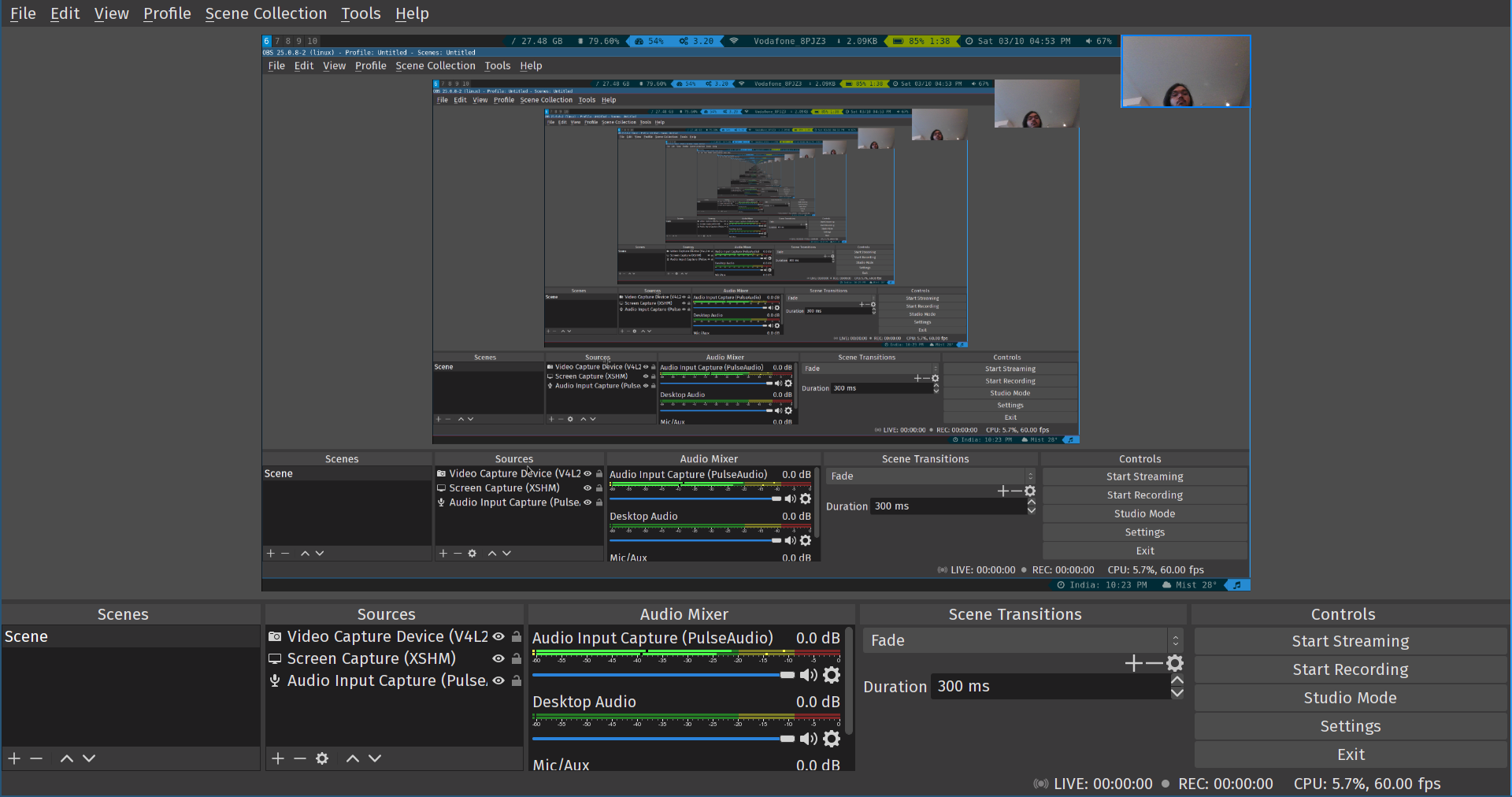Viewport: 1512px width, 797px height.
Task: Move the selected source down in Sources
Action: (x=375, y=758)
